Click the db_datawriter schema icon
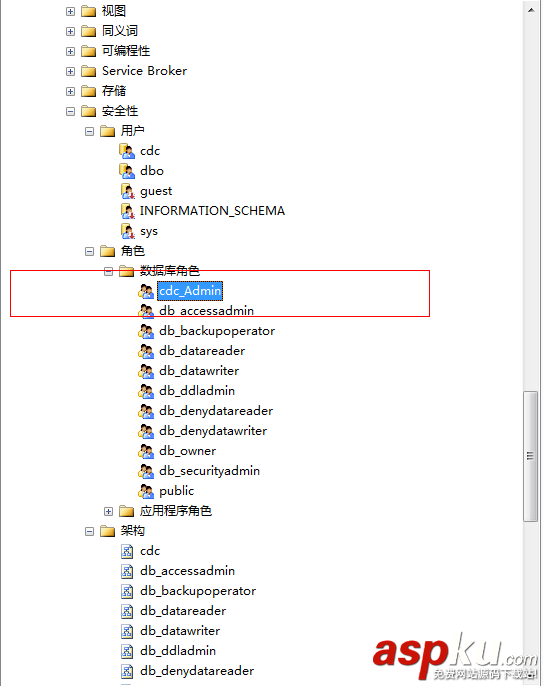 point(127,631)
